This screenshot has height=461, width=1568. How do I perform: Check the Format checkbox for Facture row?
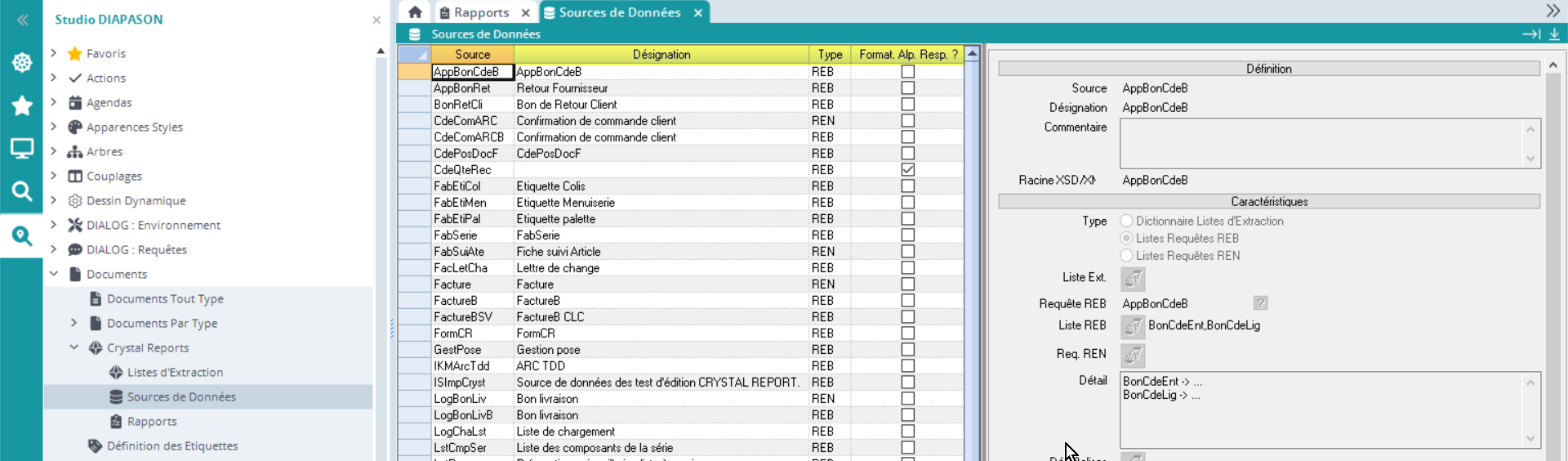coord(907,284)
